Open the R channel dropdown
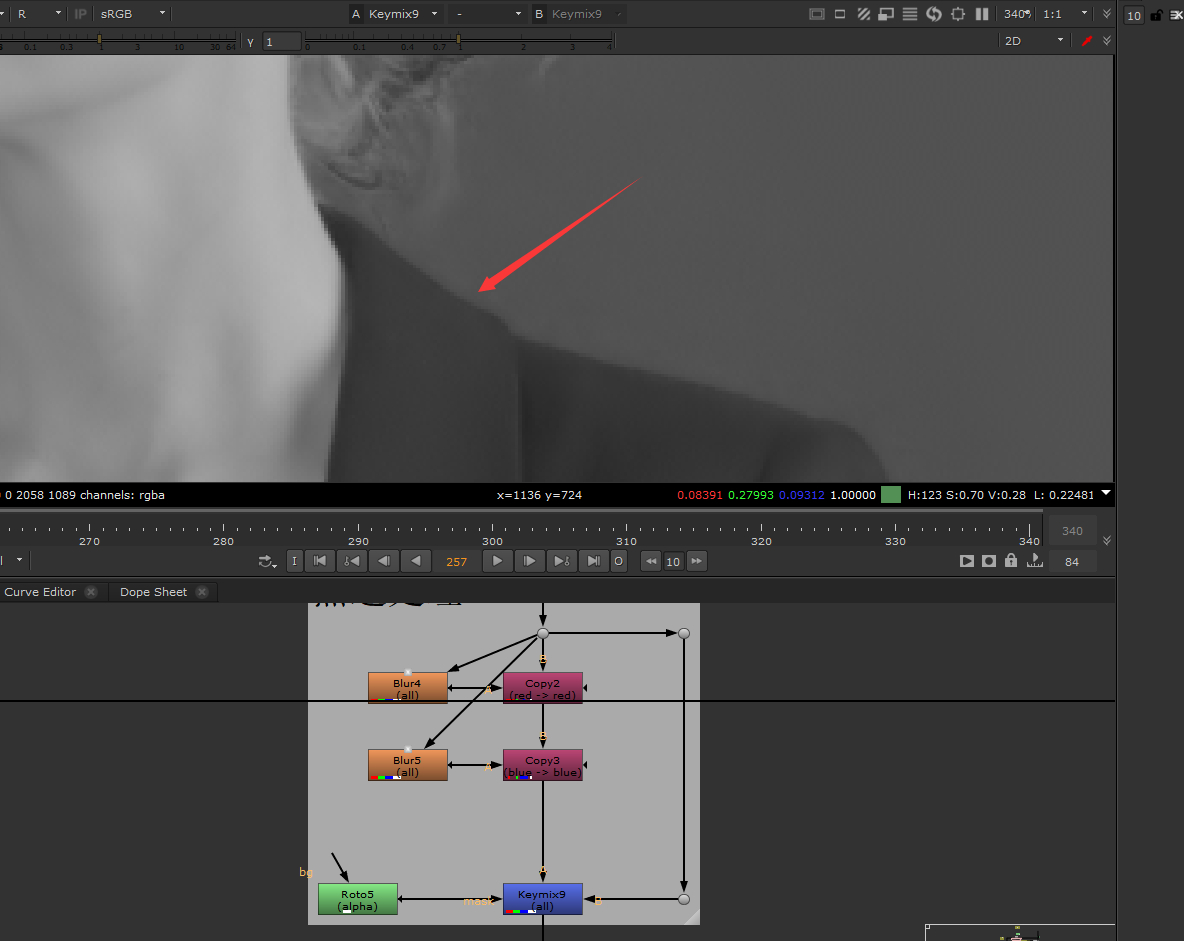 (39, 14)
